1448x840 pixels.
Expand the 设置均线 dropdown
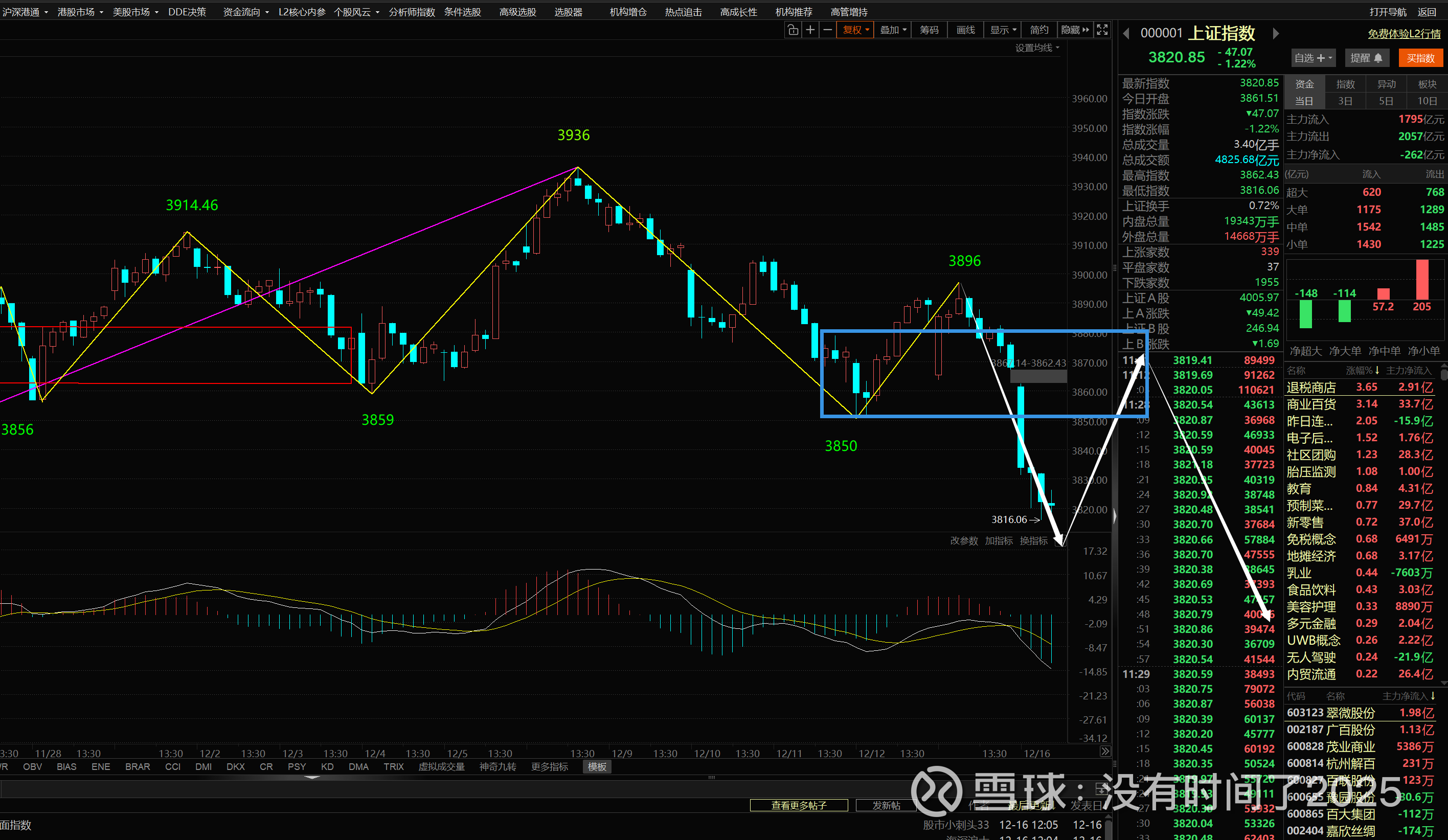1037,48
